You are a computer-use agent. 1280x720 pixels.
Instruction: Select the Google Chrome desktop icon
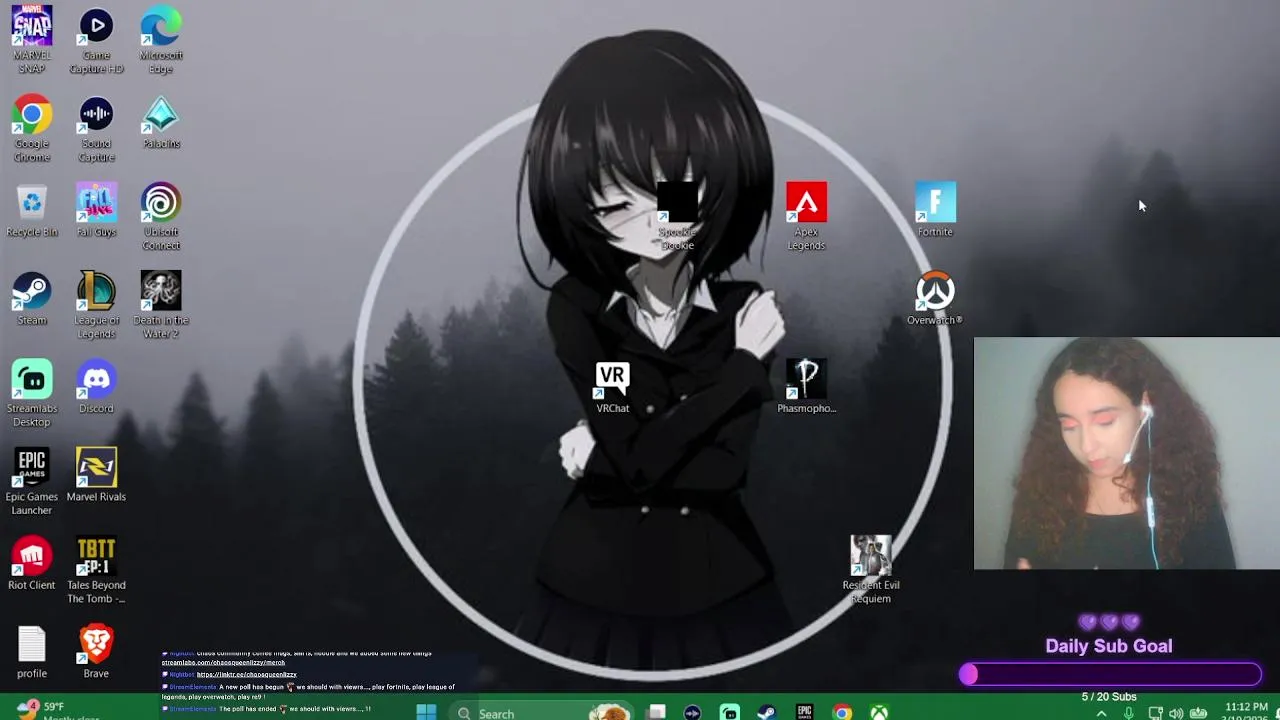[32, 127]
